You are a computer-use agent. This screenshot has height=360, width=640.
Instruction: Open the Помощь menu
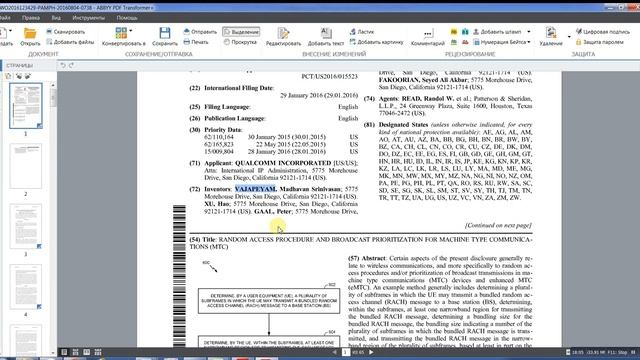tap(127, 18)
